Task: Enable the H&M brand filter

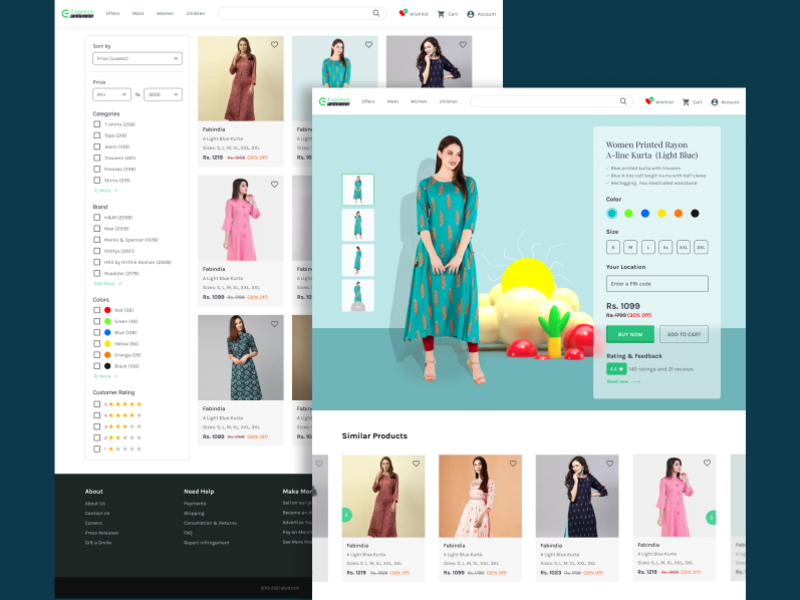Action: [x=97, y=217]
